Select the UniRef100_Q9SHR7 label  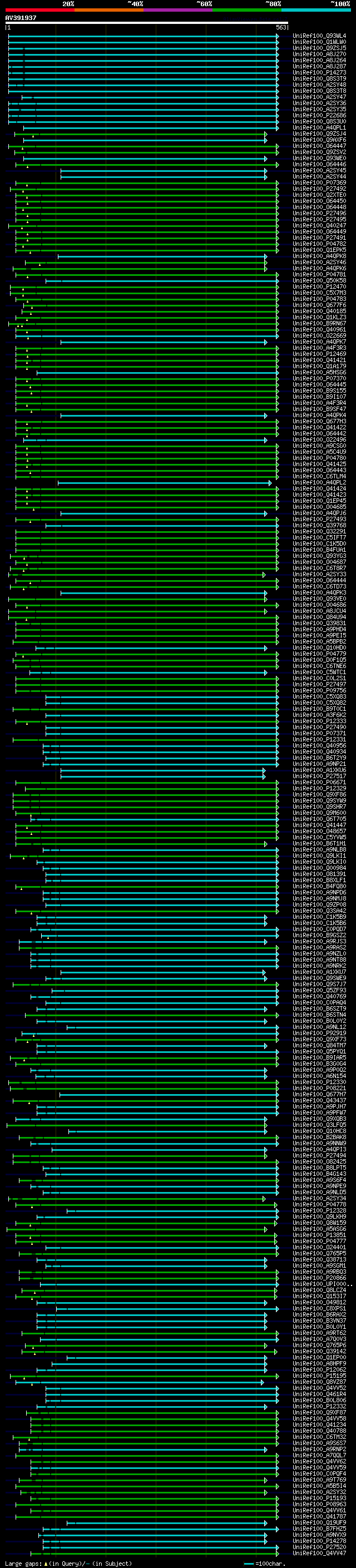click(319, 807)
